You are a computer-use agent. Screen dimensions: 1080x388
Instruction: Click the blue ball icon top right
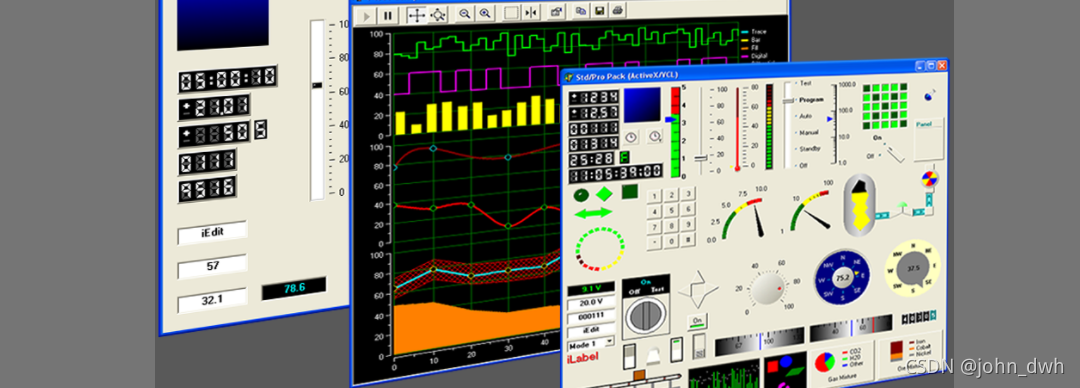point(928,97)
